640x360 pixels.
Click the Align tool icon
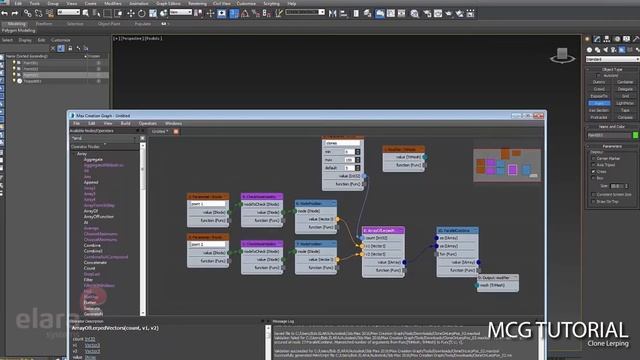coord(344,13)
